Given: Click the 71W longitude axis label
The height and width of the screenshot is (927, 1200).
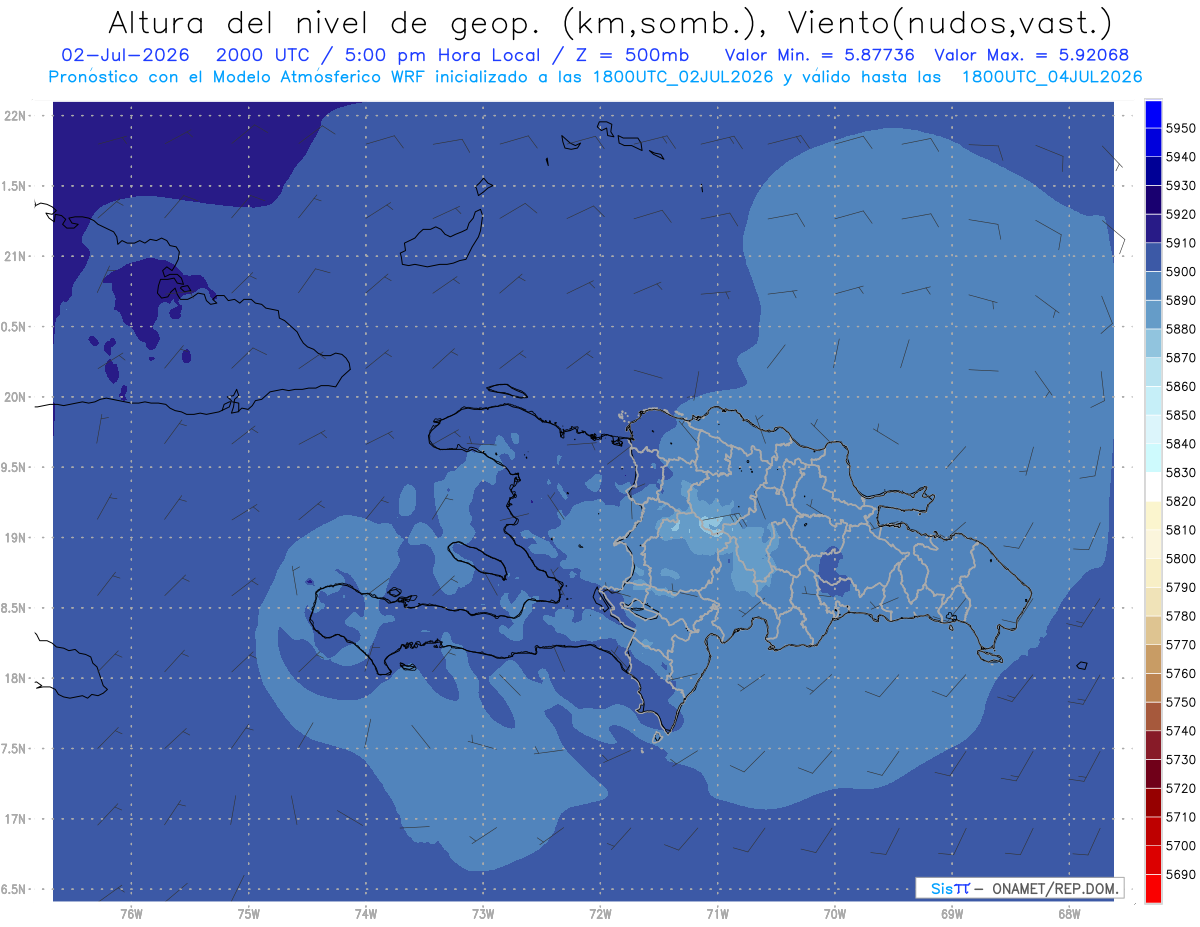Looking at the screenshot, I should click(x=717, y=913).
